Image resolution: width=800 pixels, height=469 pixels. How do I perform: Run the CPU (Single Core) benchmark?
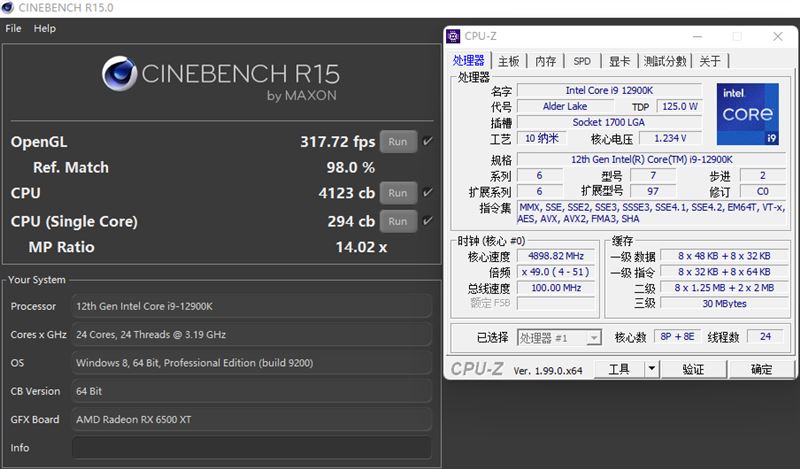point(397,221)
